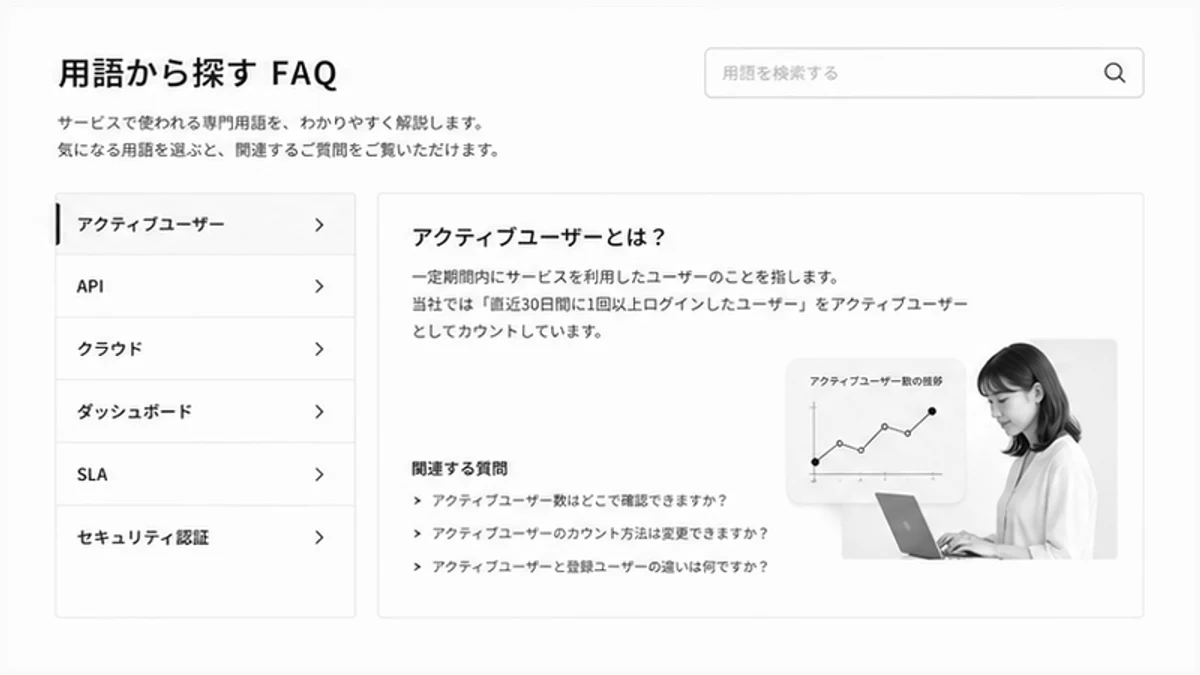Click the arrow on セキュリティ認証 row
The image size is (1200, 675).
click(x=319, y=538)
